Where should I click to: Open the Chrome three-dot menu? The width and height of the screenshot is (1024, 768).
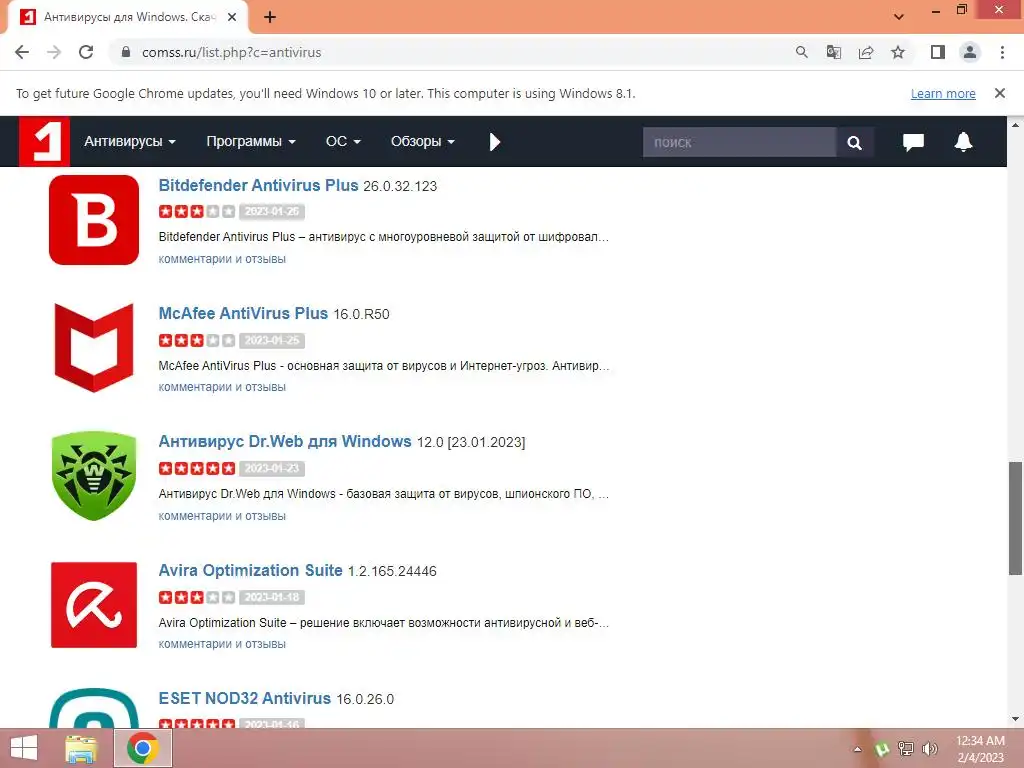1002,52
